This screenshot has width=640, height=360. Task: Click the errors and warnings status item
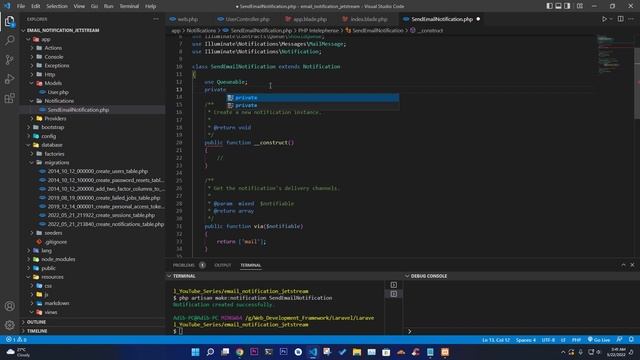click(x=16, y=340)
